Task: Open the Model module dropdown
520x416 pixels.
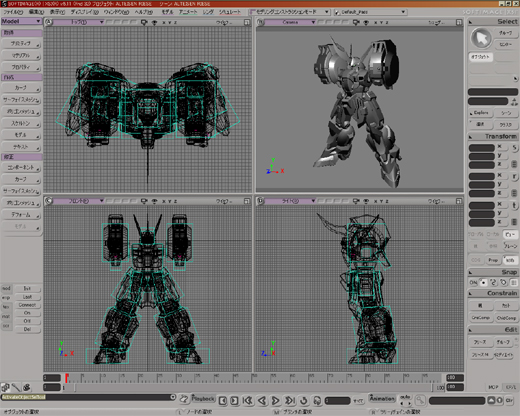Action: tap(22, 21)
